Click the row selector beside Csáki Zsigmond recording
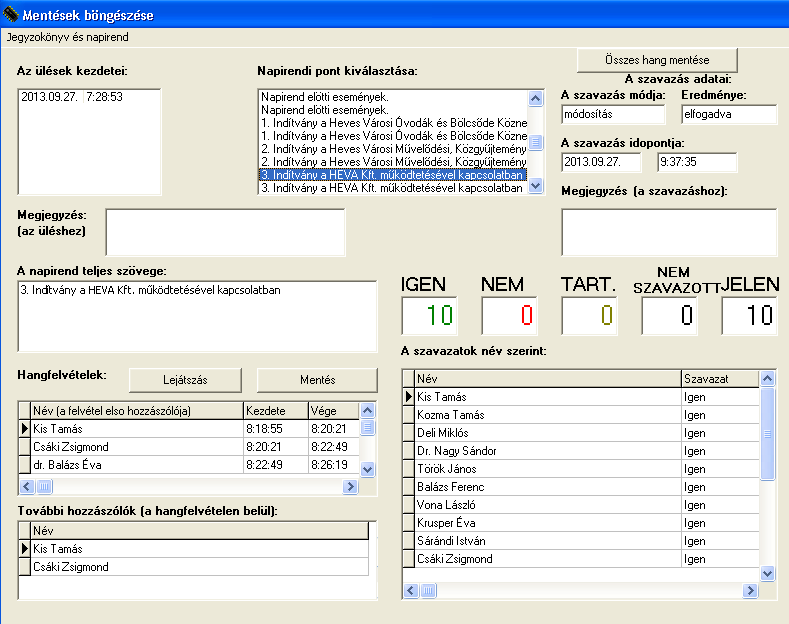Screen dimensions: 789x624 24,447
